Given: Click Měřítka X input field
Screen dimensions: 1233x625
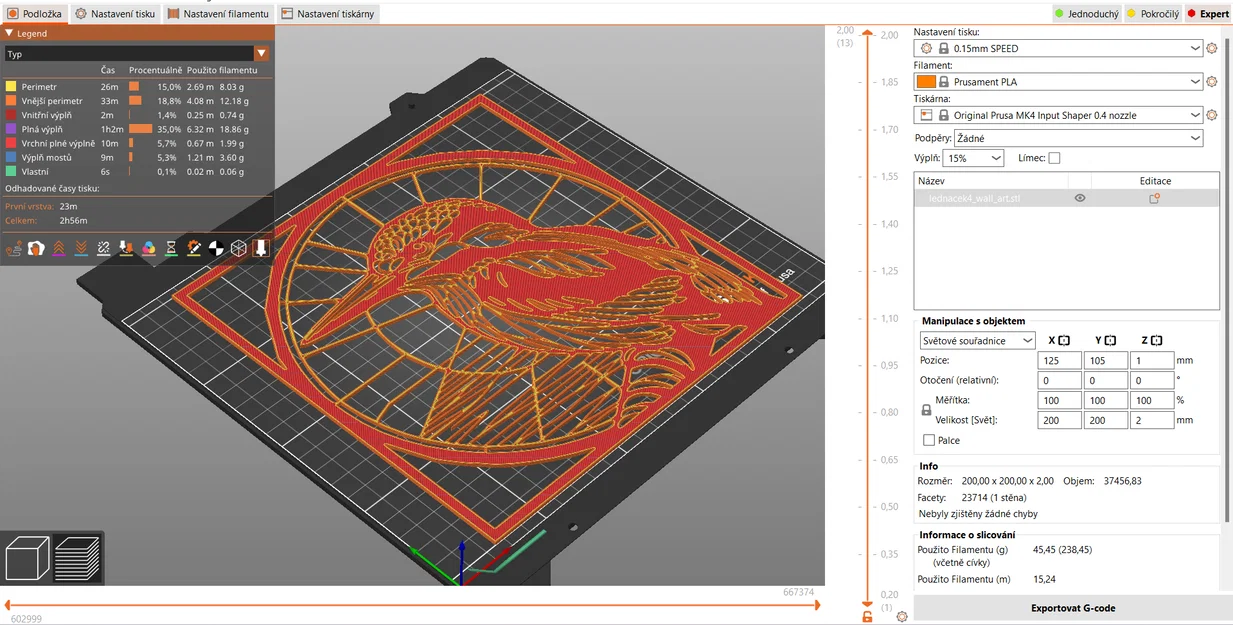Looking at the screenshot, I should click(x=1059, y=401).
